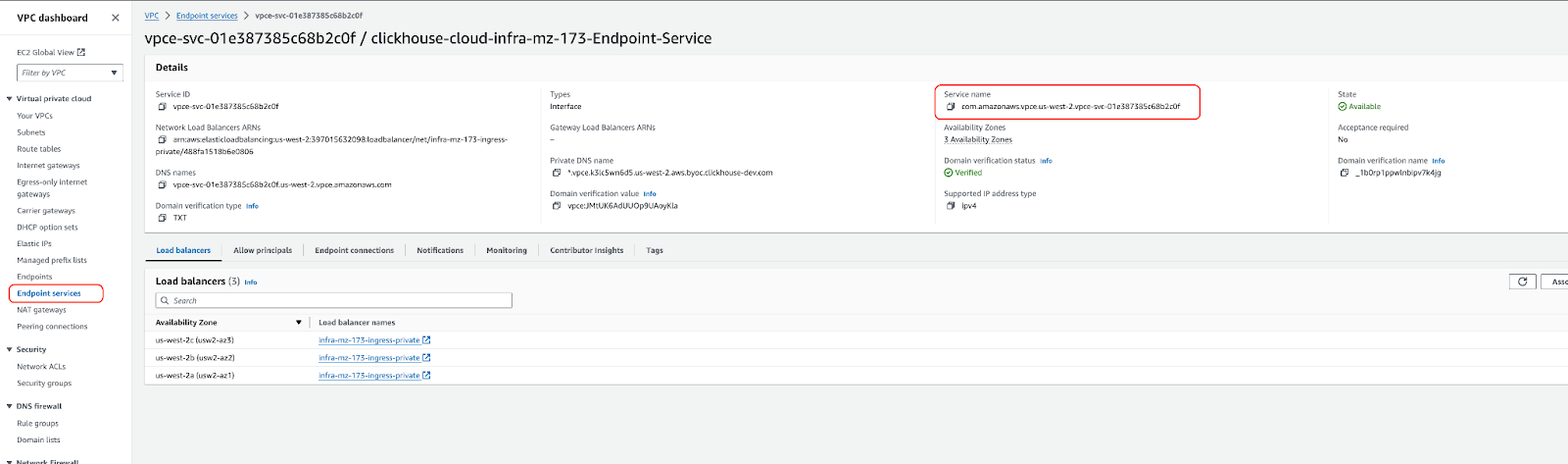Copy the DNS names value
This screenshot has width=1568, height=464.
(x=162, y=185)
